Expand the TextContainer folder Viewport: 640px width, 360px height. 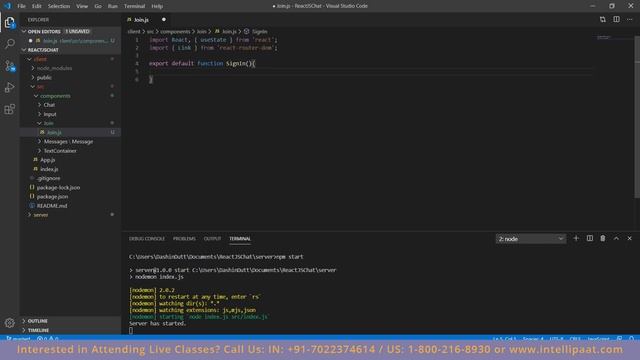40,151
